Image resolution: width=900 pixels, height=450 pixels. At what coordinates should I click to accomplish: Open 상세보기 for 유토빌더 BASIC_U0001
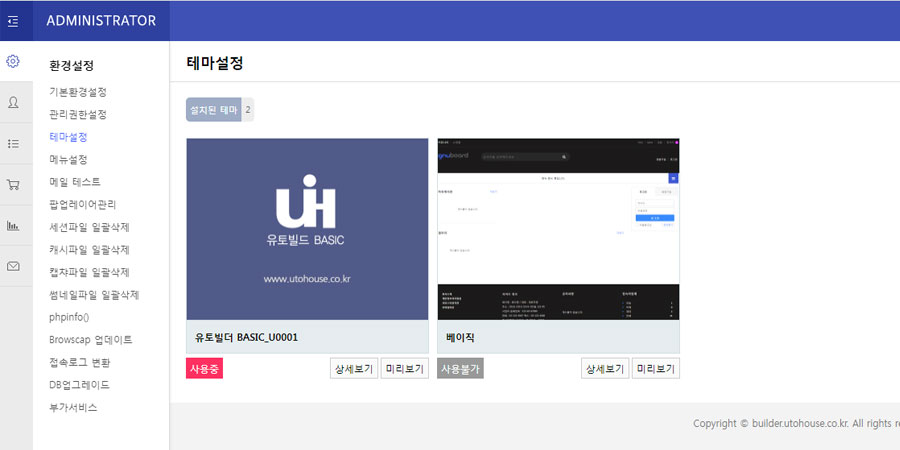(354, 368)
